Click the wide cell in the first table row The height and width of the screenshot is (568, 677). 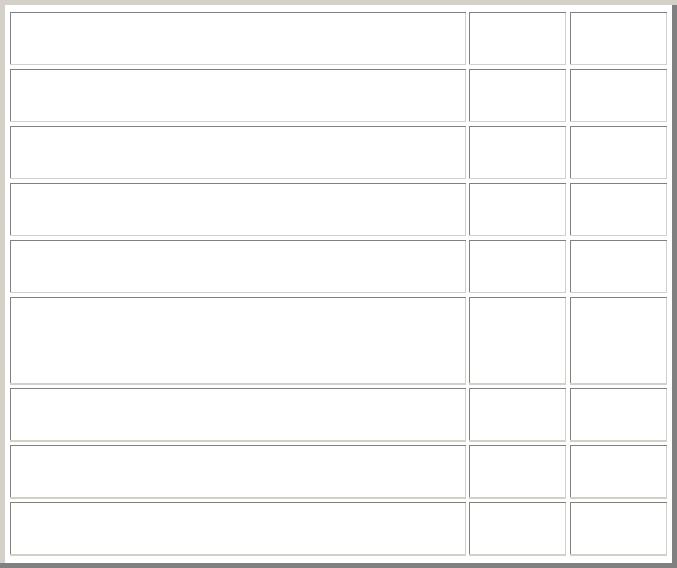point(238,38)
